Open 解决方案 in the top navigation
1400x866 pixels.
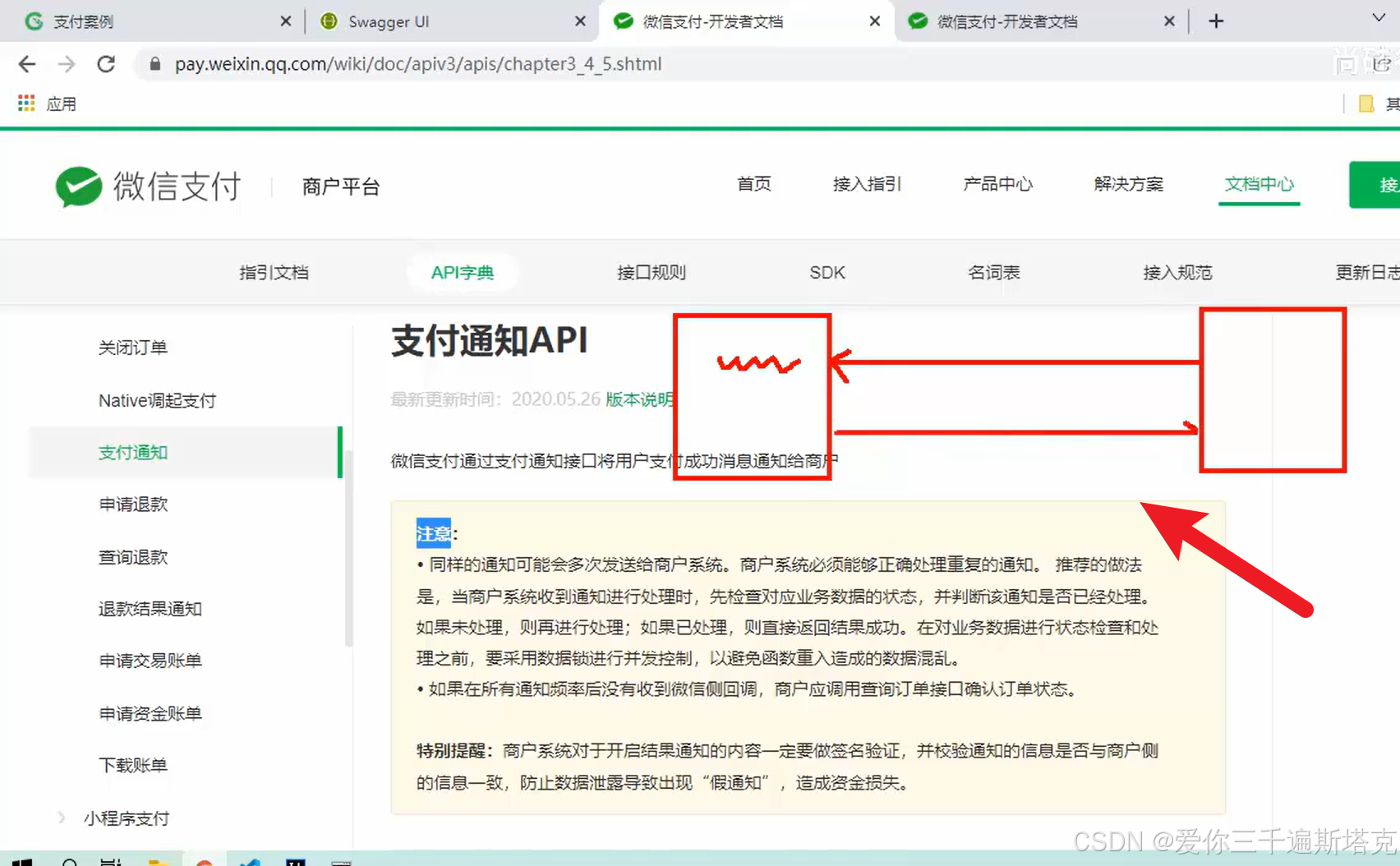1129,184
